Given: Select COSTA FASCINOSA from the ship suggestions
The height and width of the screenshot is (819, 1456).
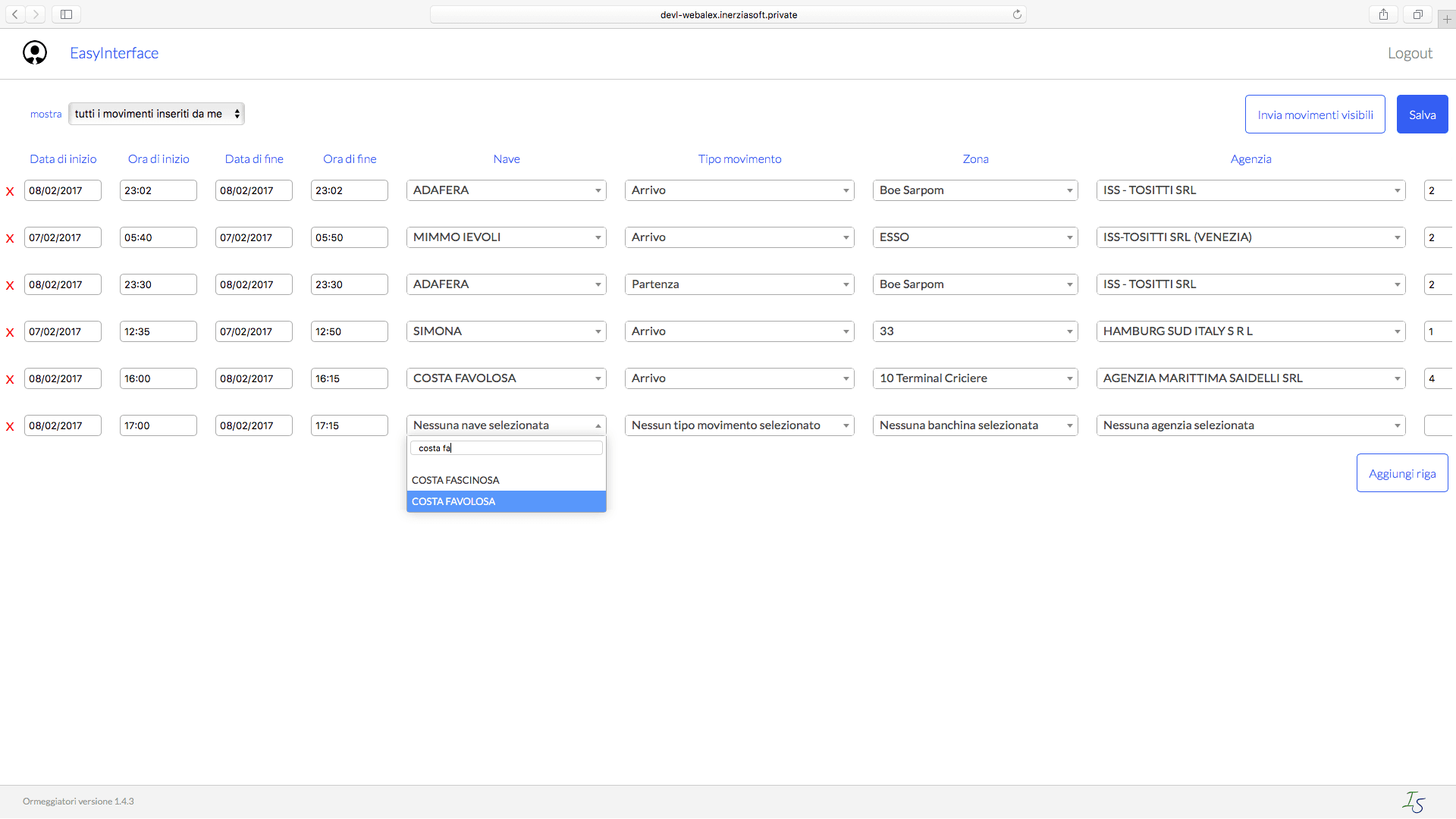Looking at the screenshot, I should pos(455,479).
